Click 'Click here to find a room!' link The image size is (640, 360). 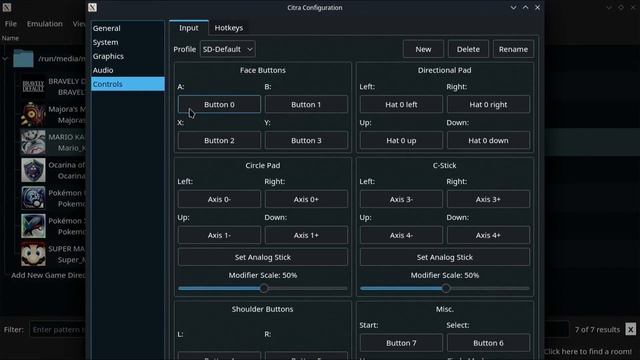tap(588, 351)
